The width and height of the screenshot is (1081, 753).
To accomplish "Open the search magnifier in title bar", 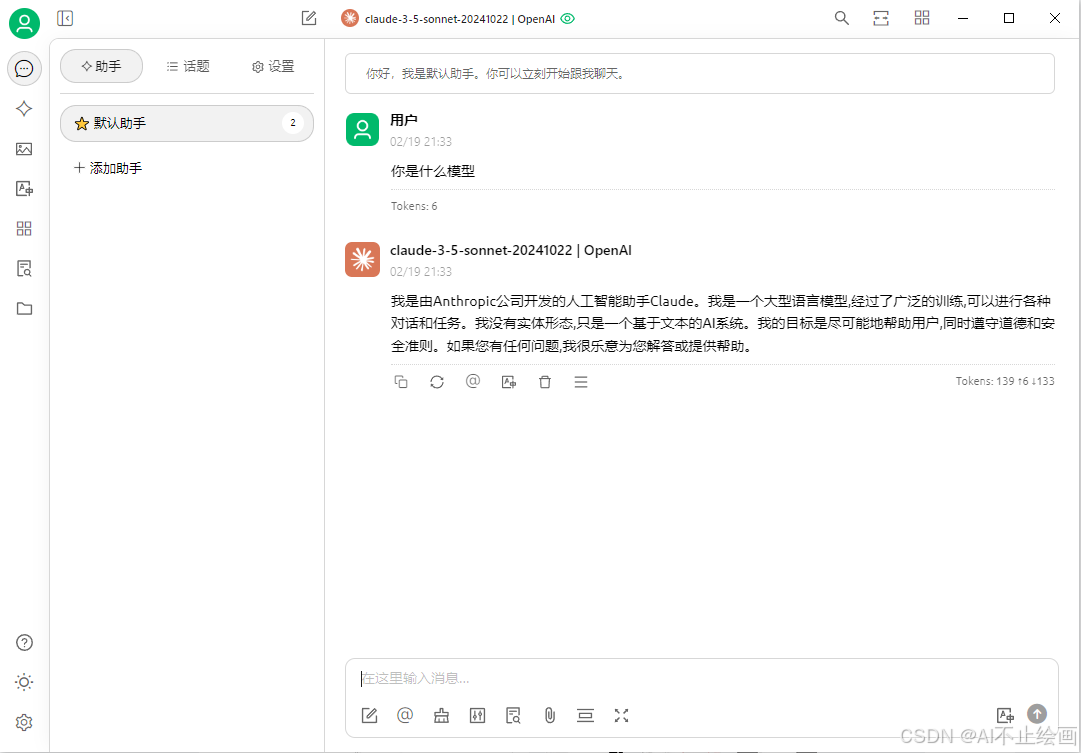I will click(x=841, y=19).
